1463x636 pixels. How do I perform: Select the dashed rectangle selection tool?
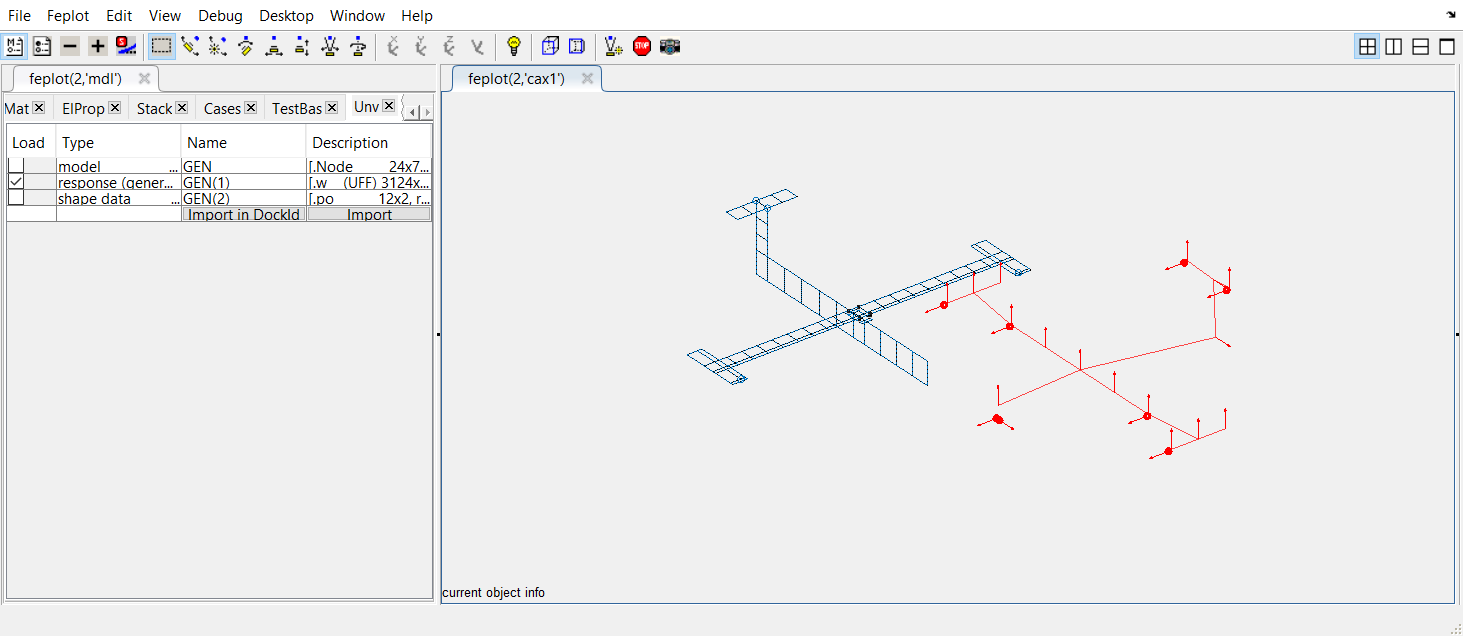point(161,46)
